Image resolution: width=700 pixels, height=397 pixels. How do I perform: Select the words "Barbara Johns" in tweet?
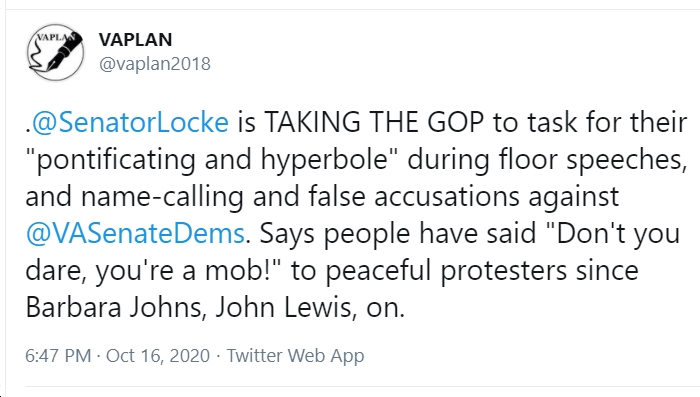(x=114, y=308)
